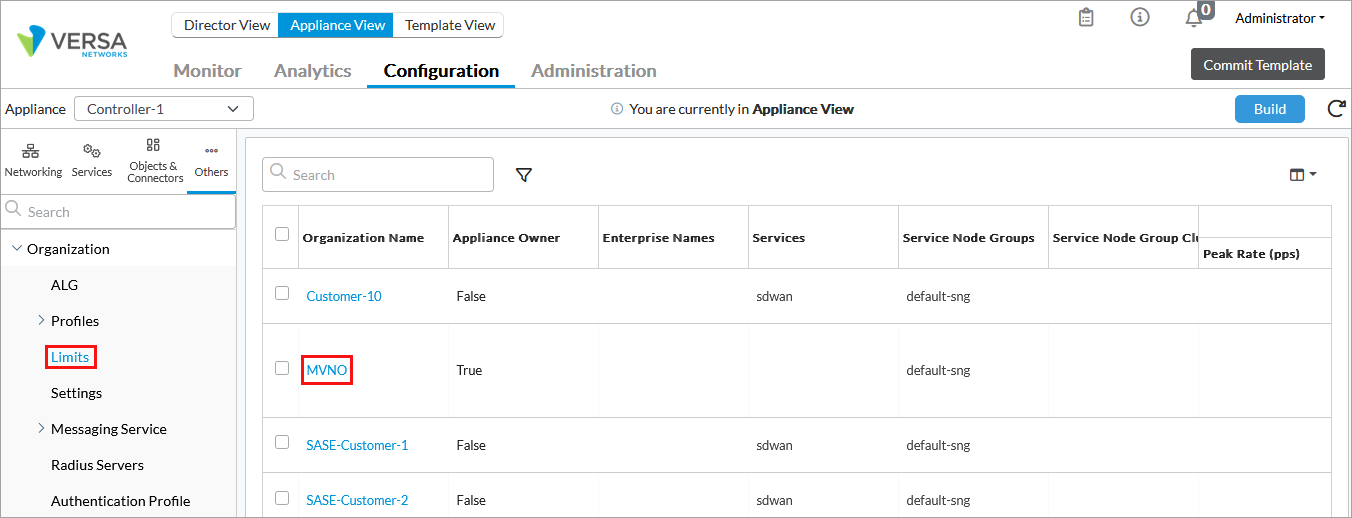Expand the Profiles tree node
Screen dimensions: 1352x518
(x=41, y=321)
